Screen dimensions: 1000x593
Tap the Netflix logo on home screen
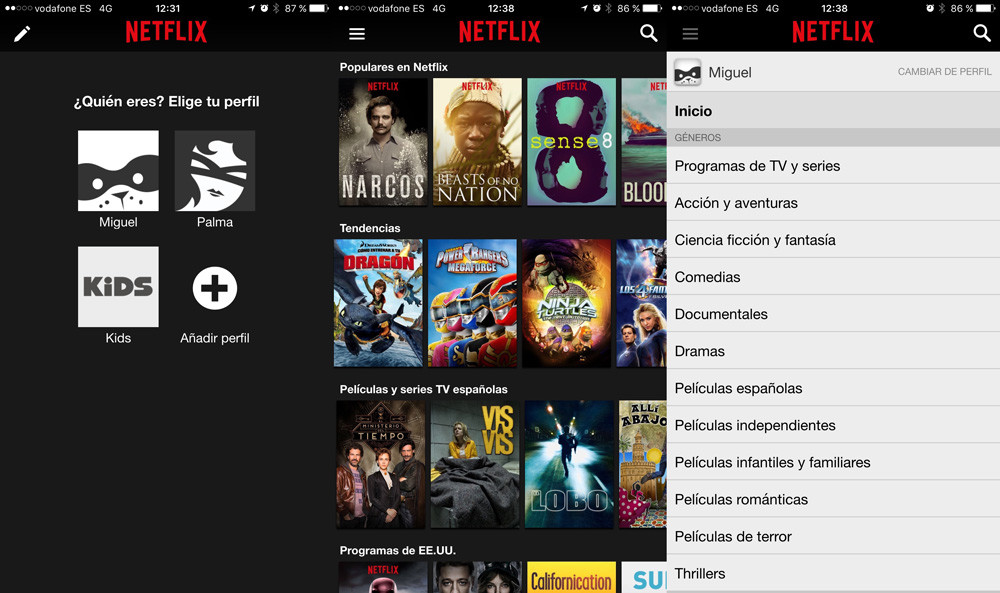click(x=499, y=32)
